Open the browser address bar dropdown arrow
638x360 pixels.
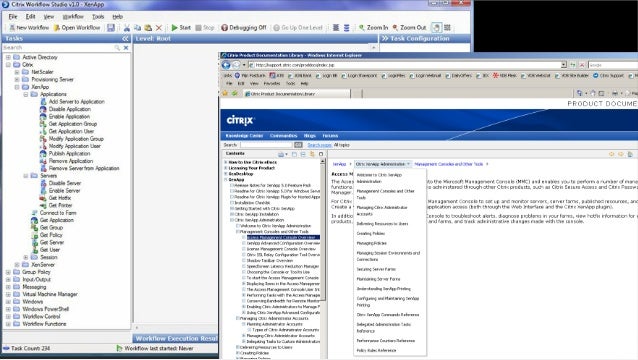point(564,65)
